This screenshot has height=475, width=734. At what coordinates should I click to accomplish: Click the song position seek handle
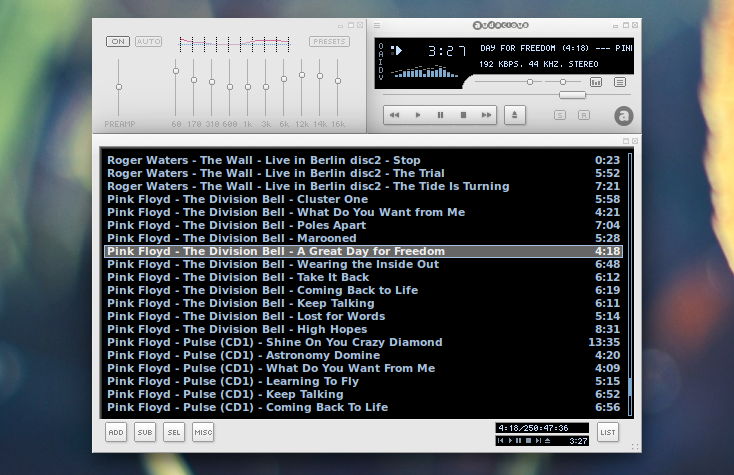coord(573,95)
